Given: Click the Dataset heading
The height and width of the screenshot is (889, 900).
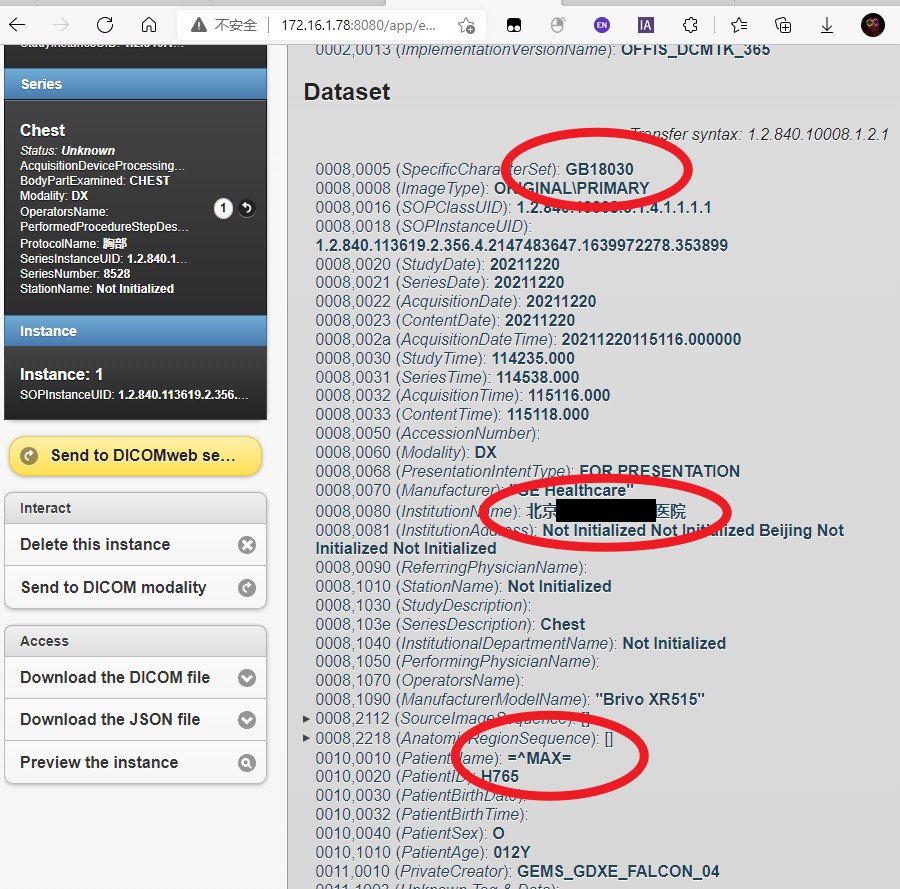Looking at the screenshot, I should (x=347, y=92).
